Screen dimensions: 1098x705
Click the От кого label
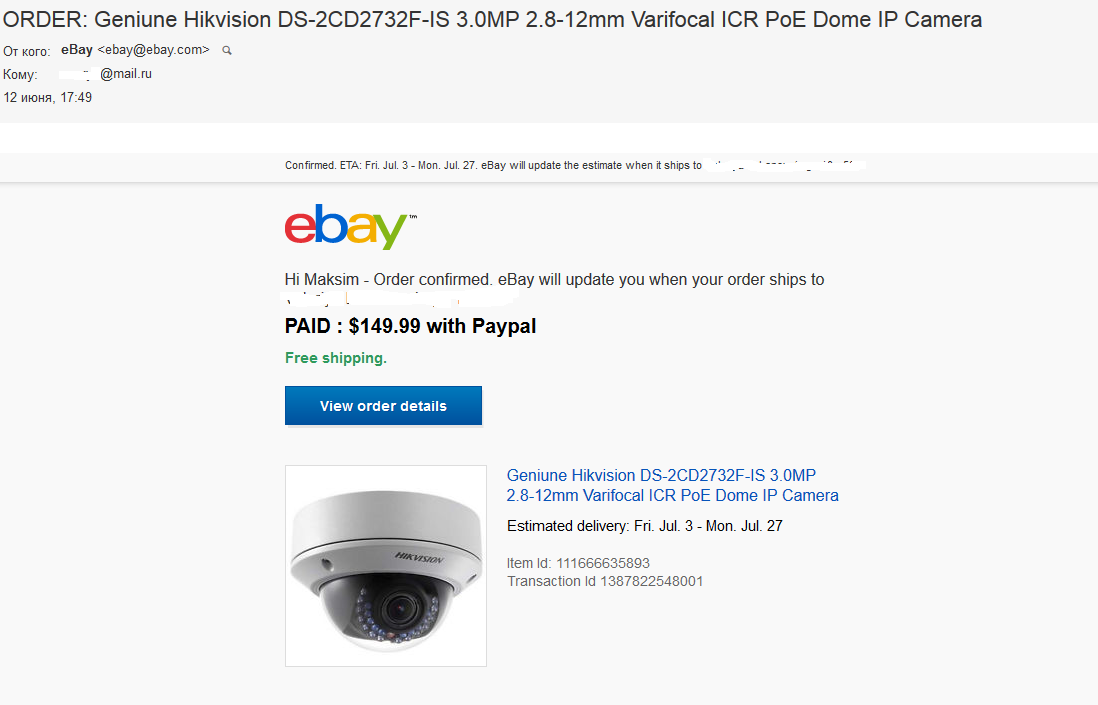(x=27, y=51)
